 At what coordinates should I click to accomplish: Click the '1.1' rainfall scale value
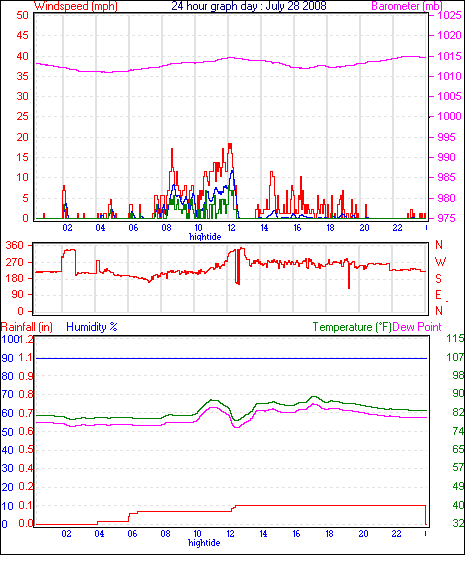click(x=25, y=358)
